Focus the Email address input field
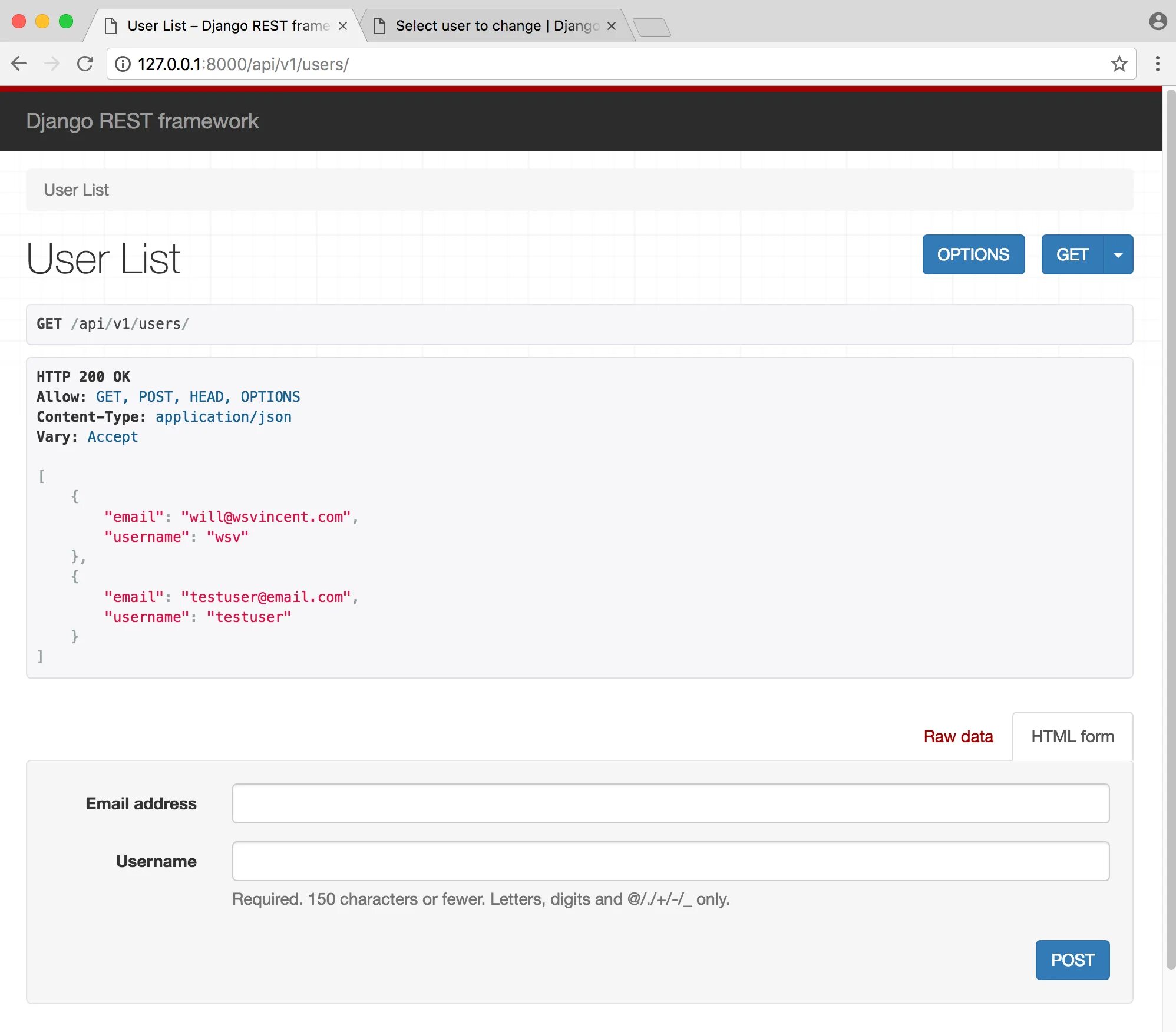Screen dimensions: 1176x1032 click(670, 803)
